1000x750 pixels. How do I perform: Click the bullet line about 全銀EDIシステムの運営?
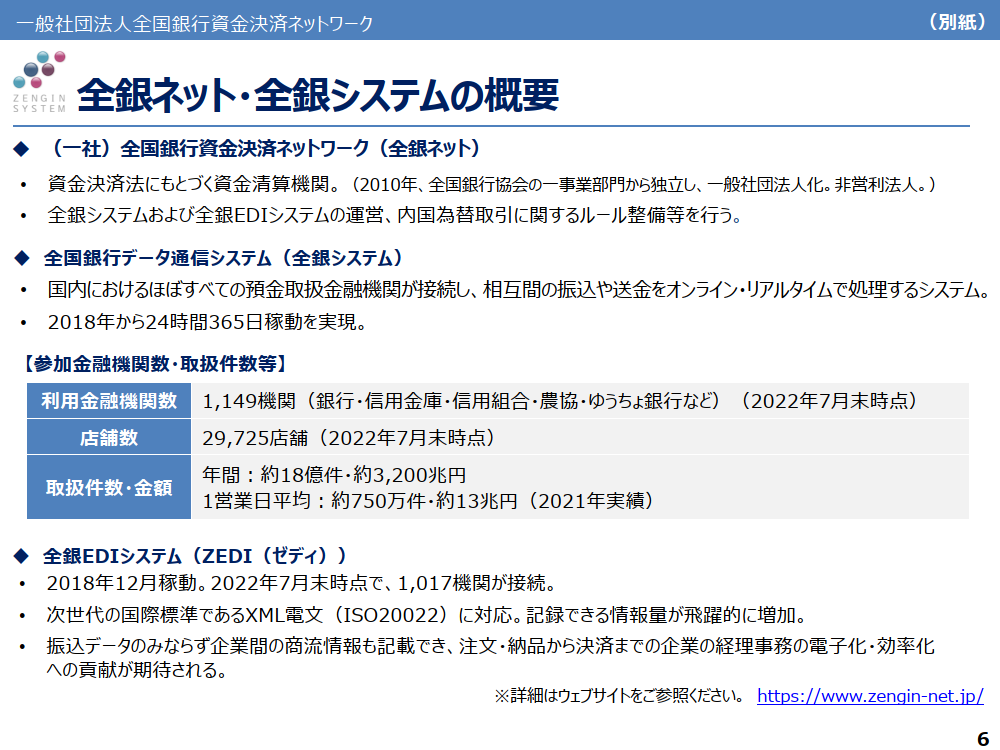pos(395,215)
